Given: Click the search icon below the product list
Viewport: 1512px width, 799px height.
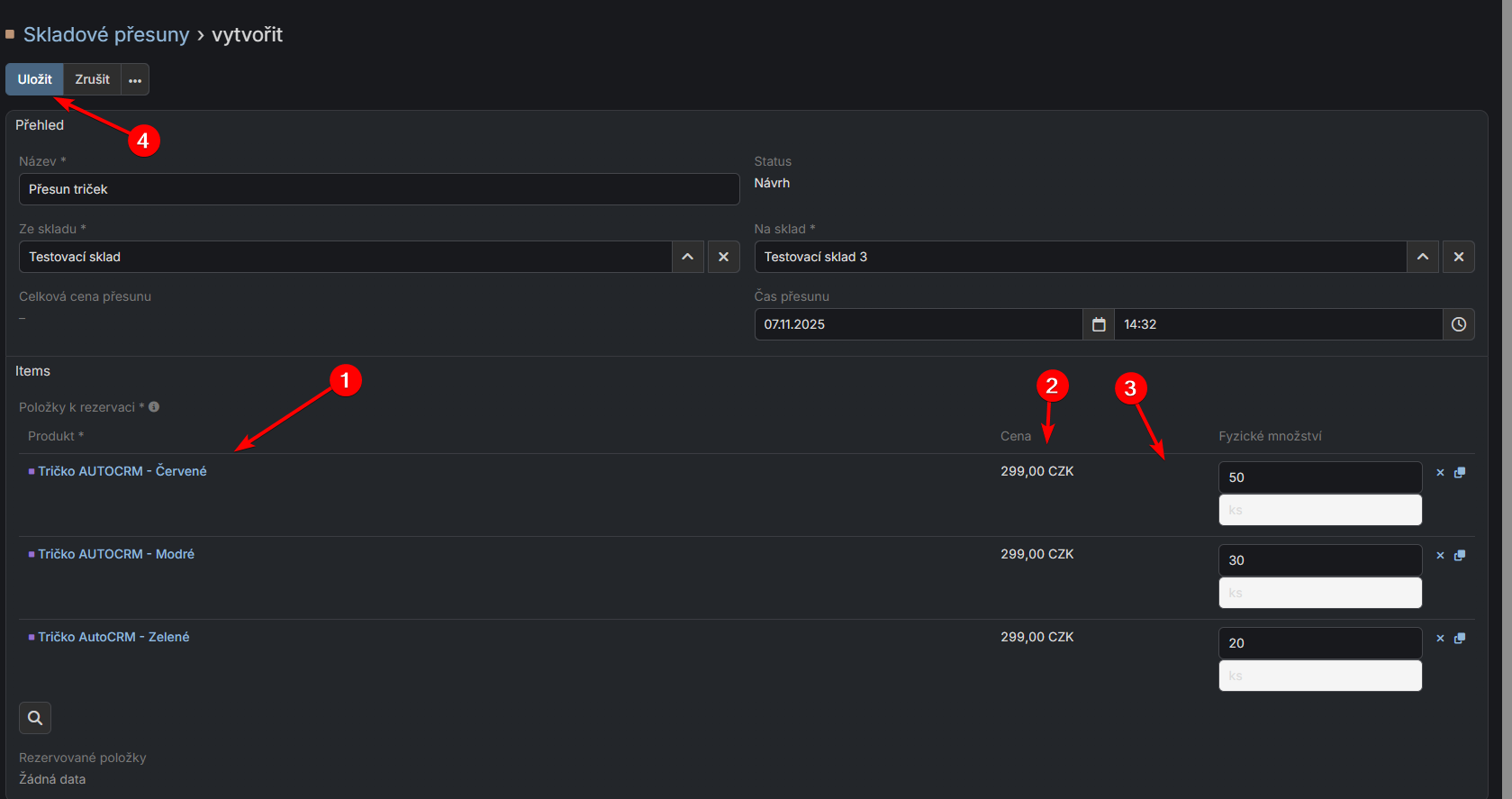Looking at the screenshot, I should [35, 718].
